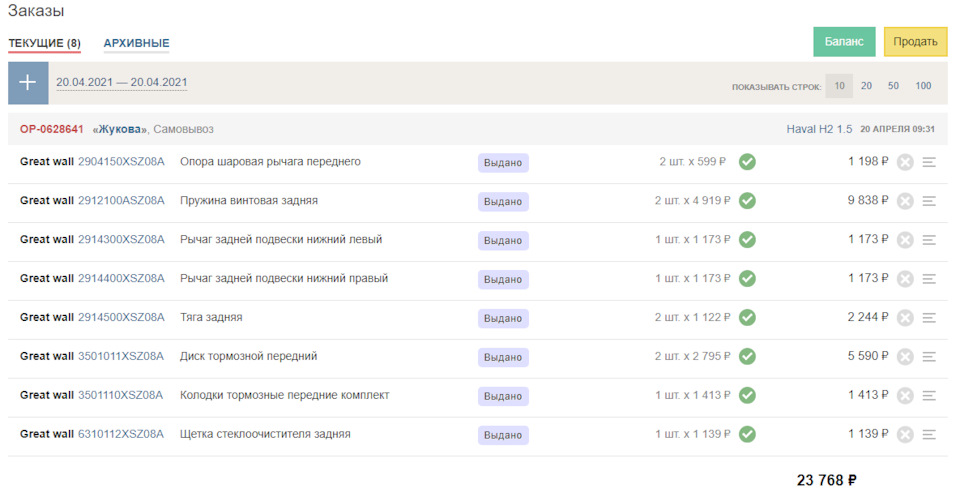Click cancel X icon for Пружина винтовая задняя

pos(905,201)
